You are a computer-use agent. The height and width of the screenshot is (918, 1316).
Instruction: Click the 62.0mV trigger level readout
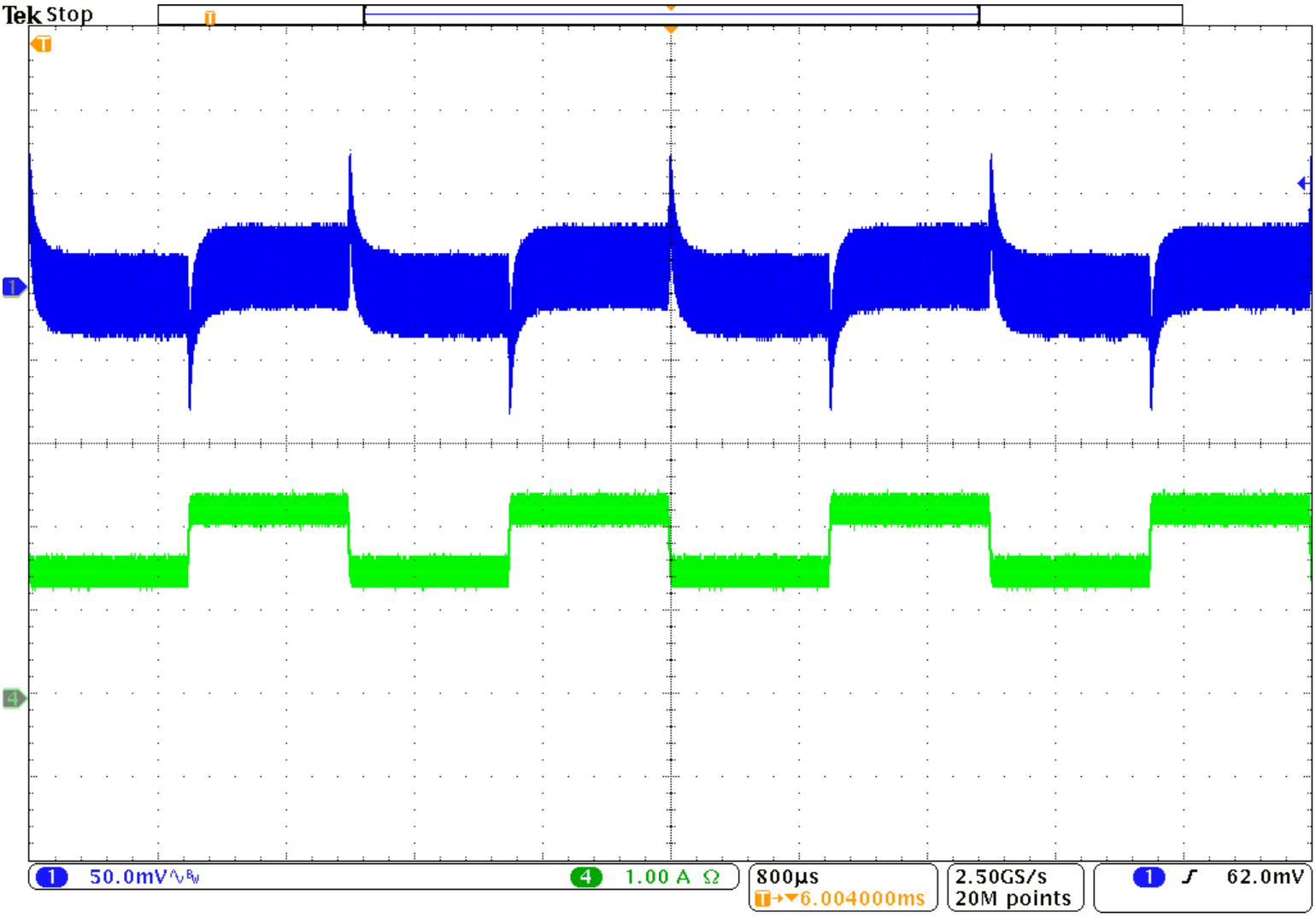(1266, 877)
